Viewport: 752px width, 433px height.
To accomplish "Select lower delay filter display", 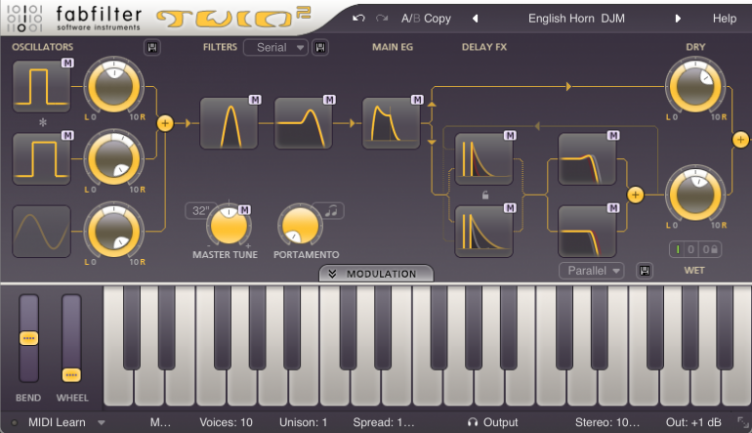I will coord(587,231).
